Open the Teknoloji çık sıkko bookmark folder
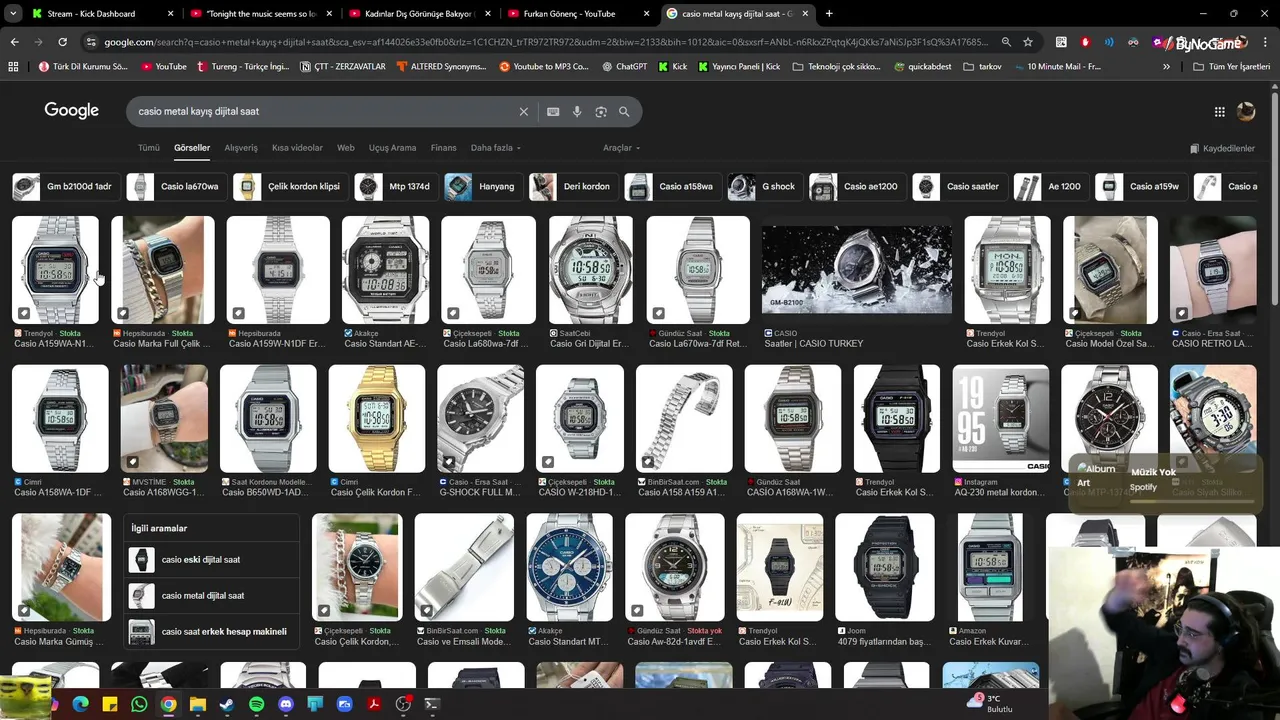This screenshot has width=1280, height=720. (x=837, y=66)
